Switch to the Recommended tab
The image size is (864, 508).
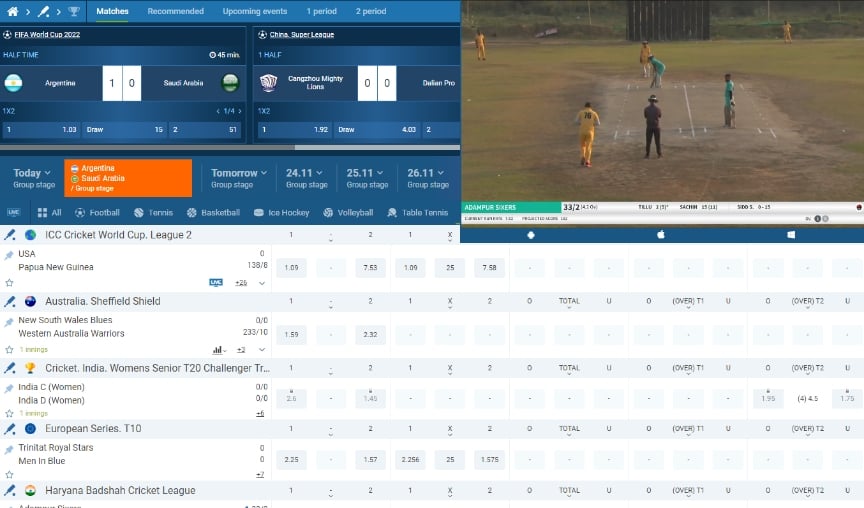(x=175, y=11)
